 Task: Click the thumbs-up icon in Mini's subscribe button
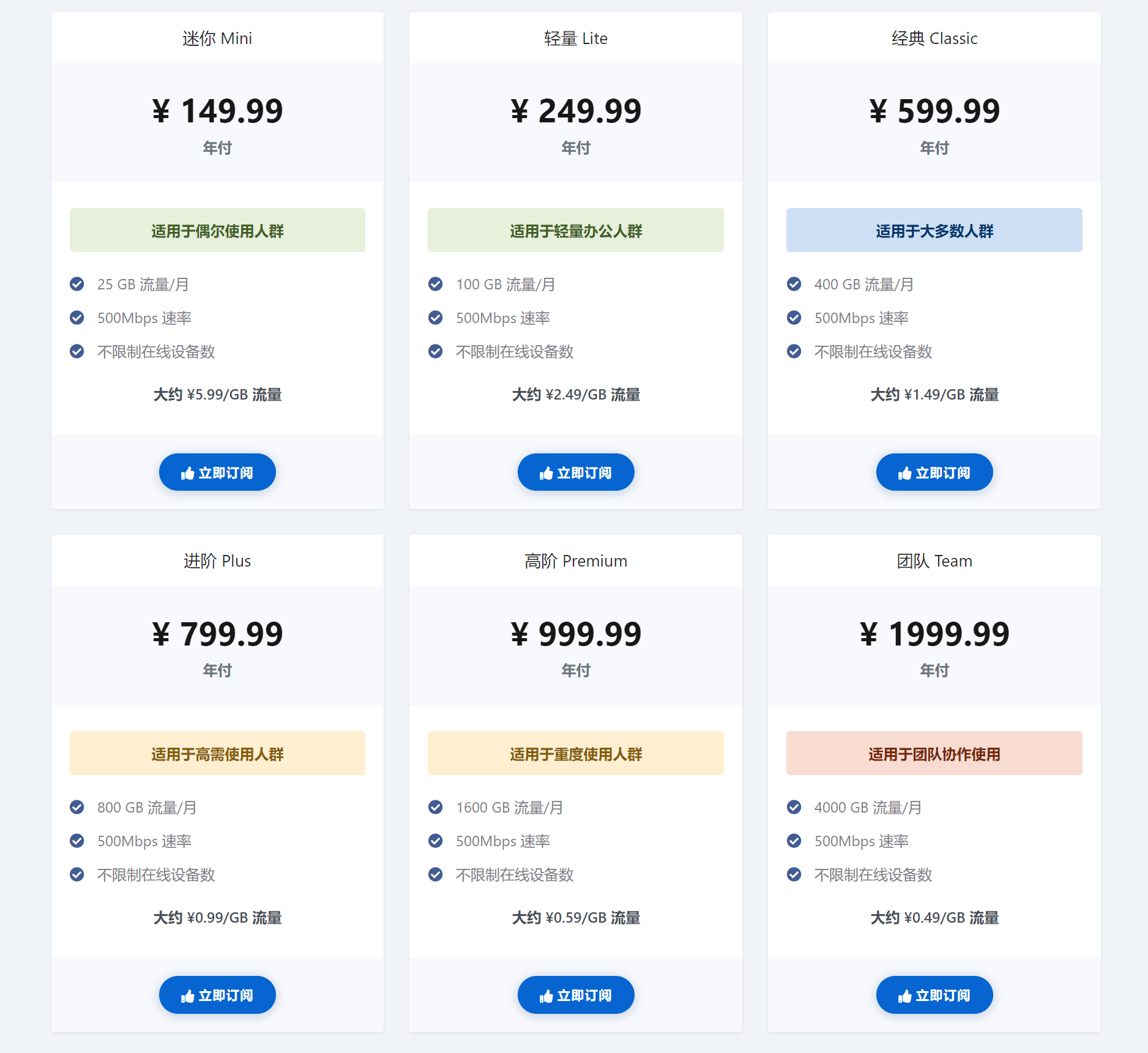(x=188, y=472)
